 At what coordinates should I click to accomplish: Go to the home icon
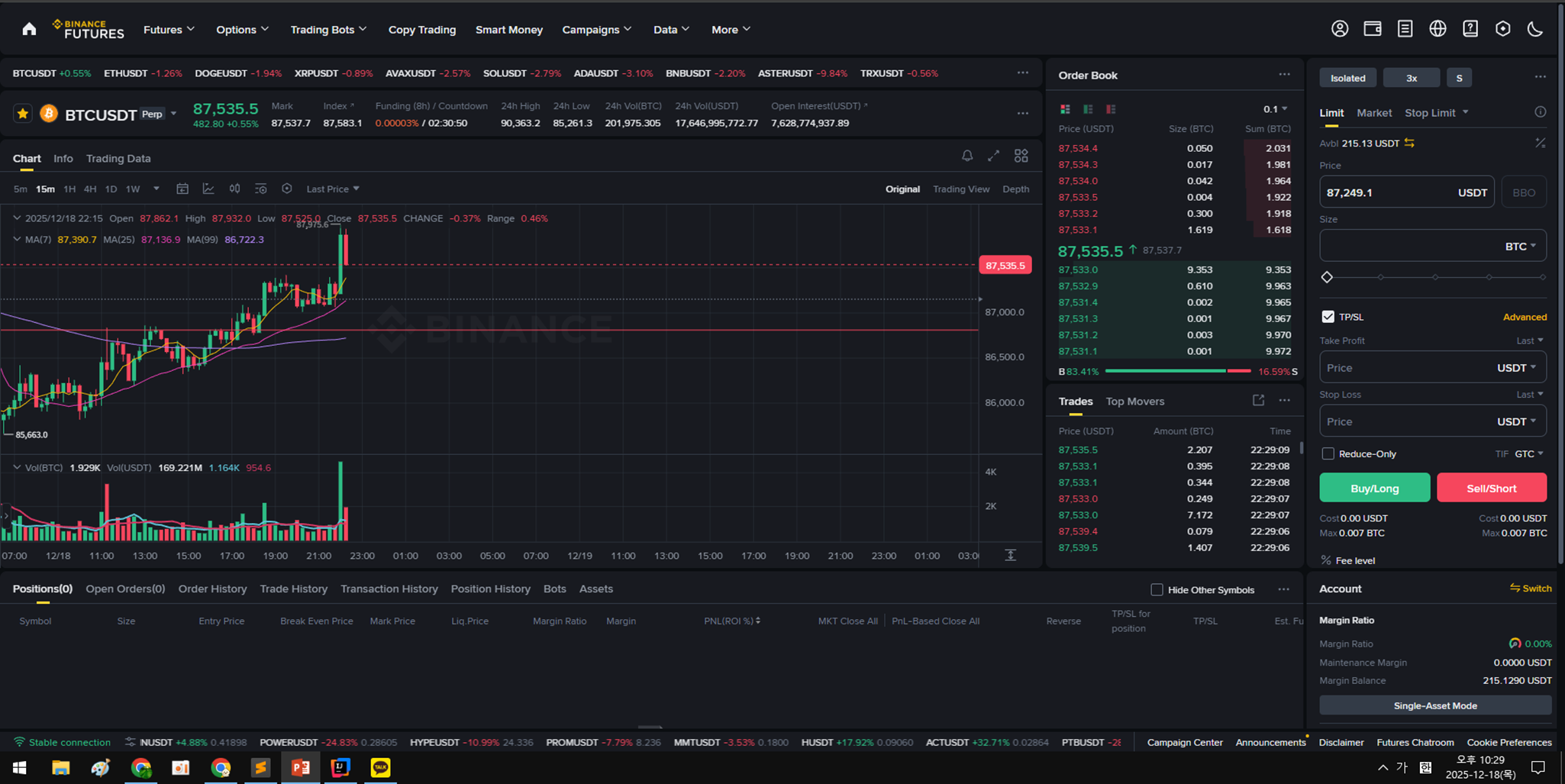[29, 29]
